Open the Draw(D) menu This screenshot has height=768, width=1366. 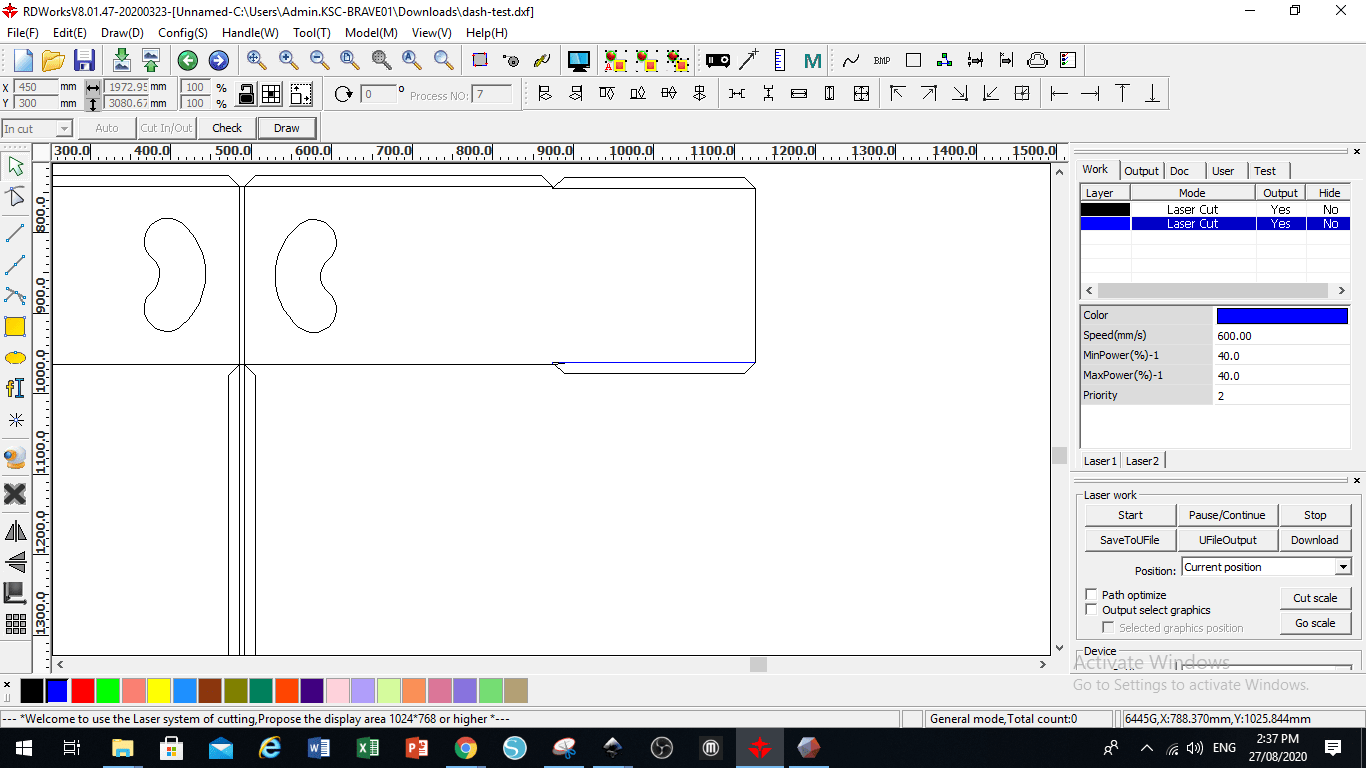point(122,33)
